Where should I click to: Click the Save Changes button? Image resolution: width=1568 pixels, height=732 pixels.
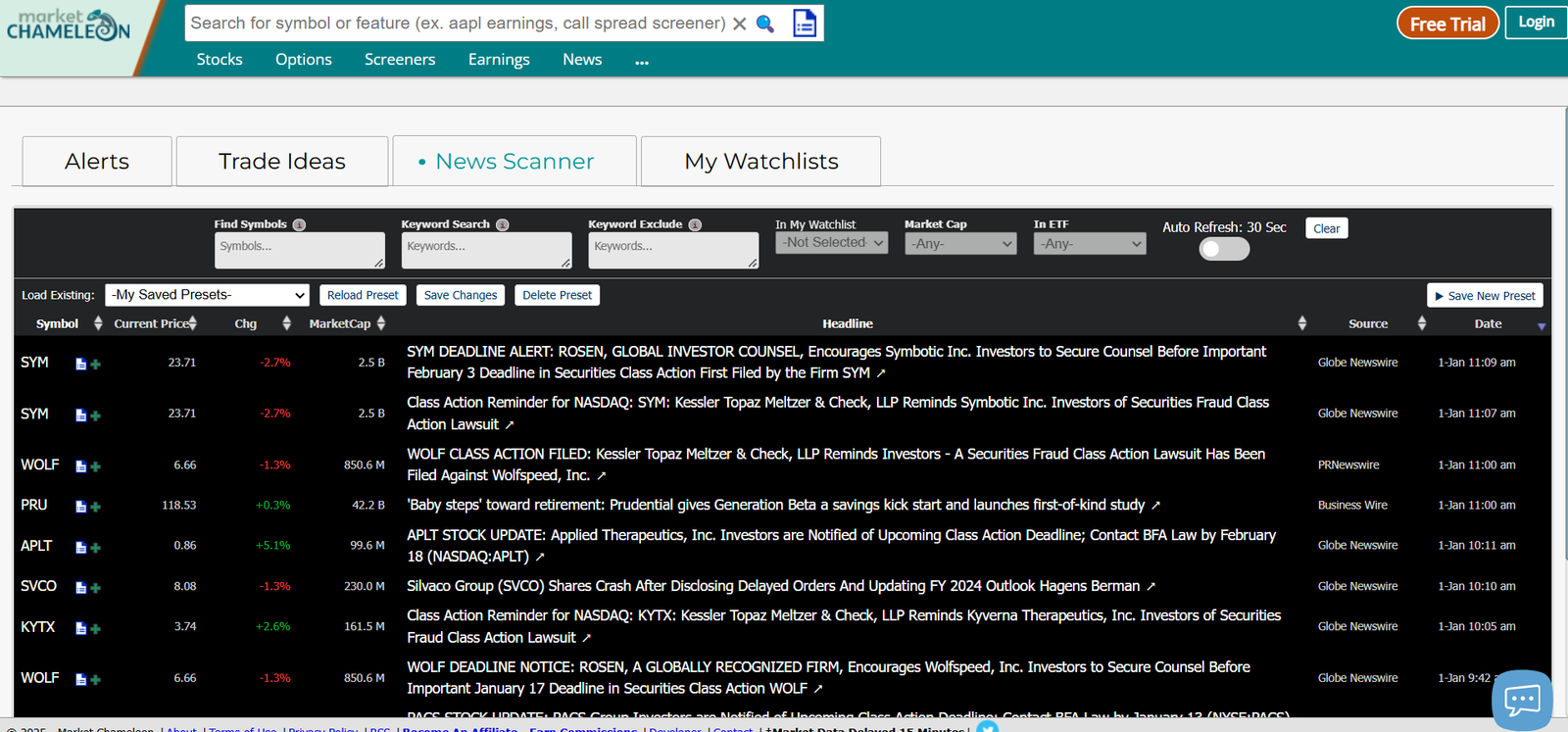click(461, 295)
